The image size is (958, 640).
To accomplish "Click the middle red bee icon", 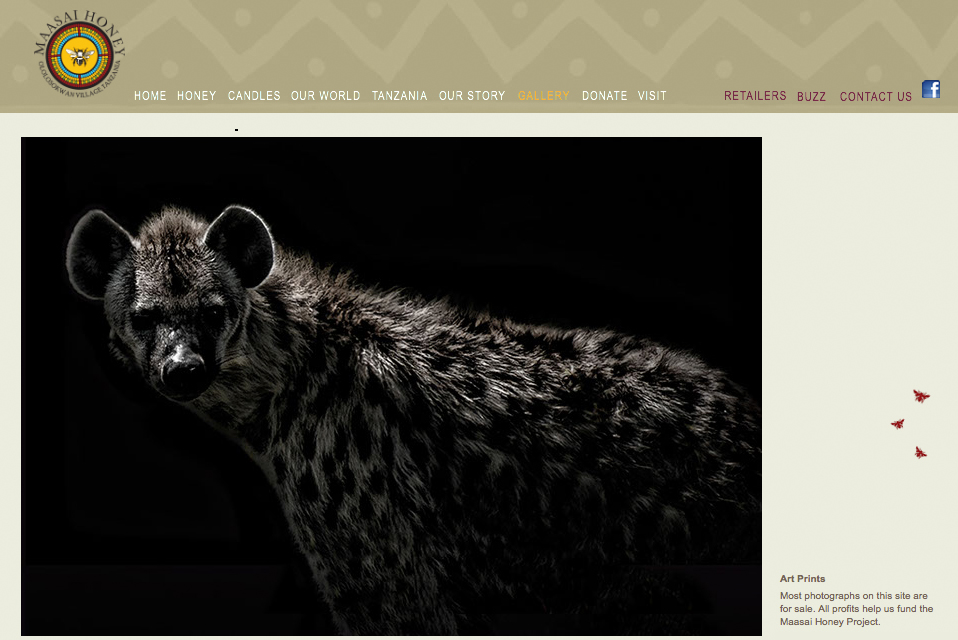I will (x=898, y=424).
